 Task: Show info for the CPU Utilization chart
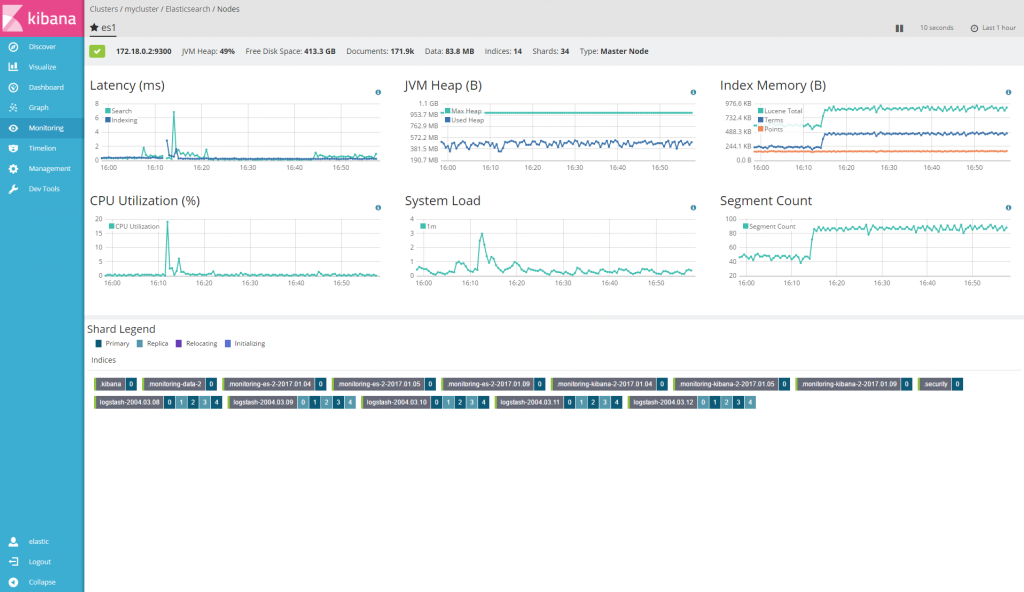tap(378, 208)
